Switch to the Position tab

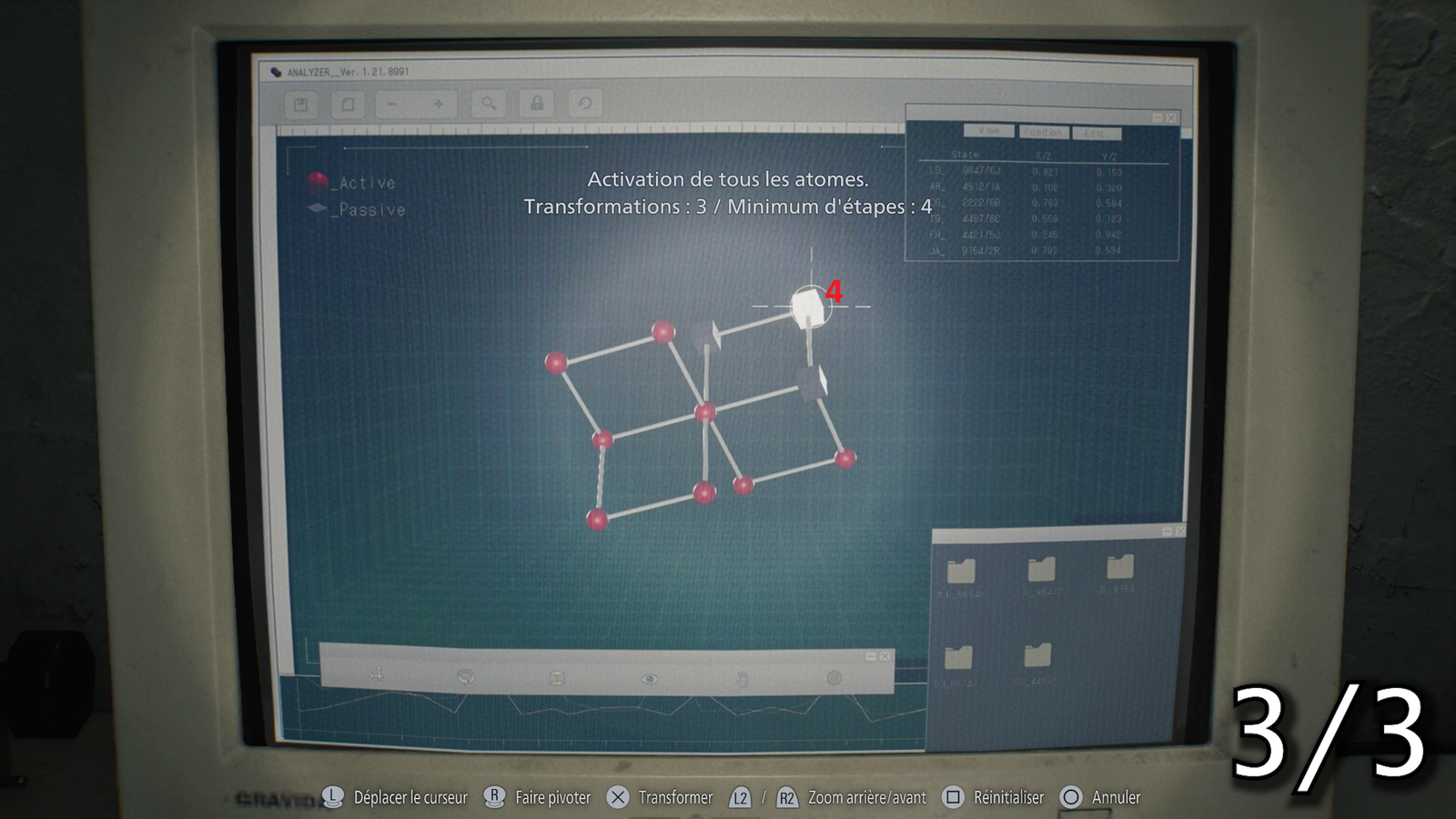click(x=1043, y=133)
